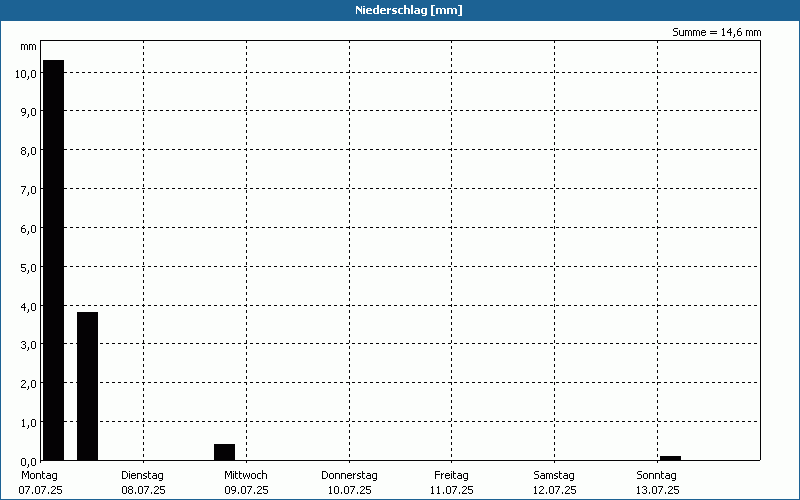Image resolution: width=800 pixels, height=500 pixels.
Task: Select the Donnerstag day label
Action: (x=349, y=476)
